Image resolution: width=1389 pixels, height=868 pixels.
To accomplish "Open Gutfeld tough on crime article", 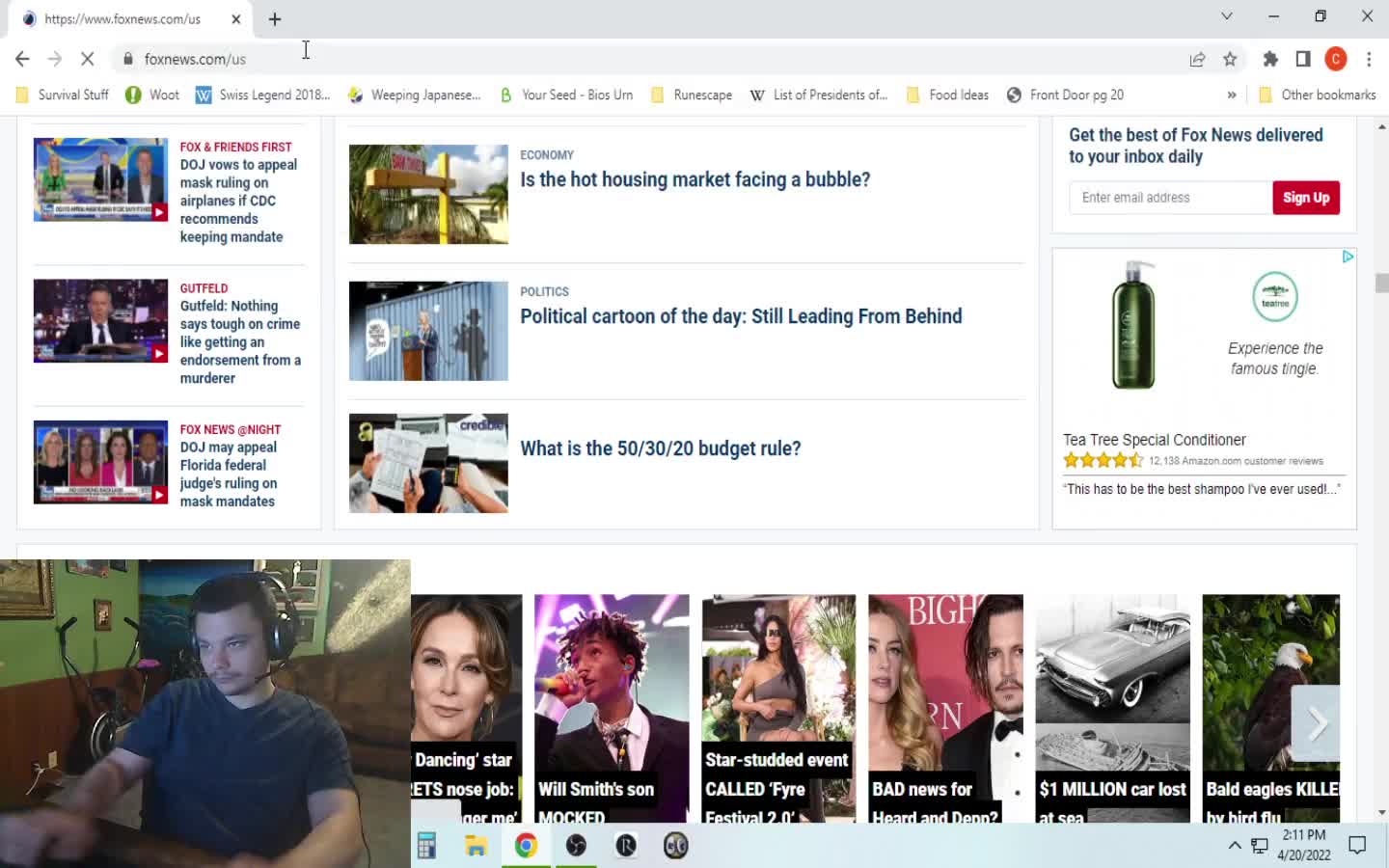I will click(x=240, y=341).
